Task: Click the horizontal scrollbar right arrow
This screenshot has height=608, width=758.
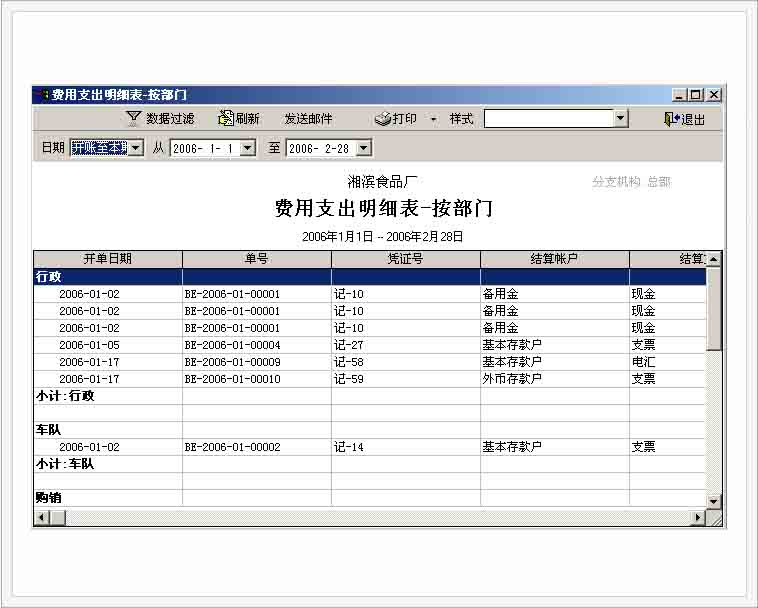Action: [x=698, y=517]
